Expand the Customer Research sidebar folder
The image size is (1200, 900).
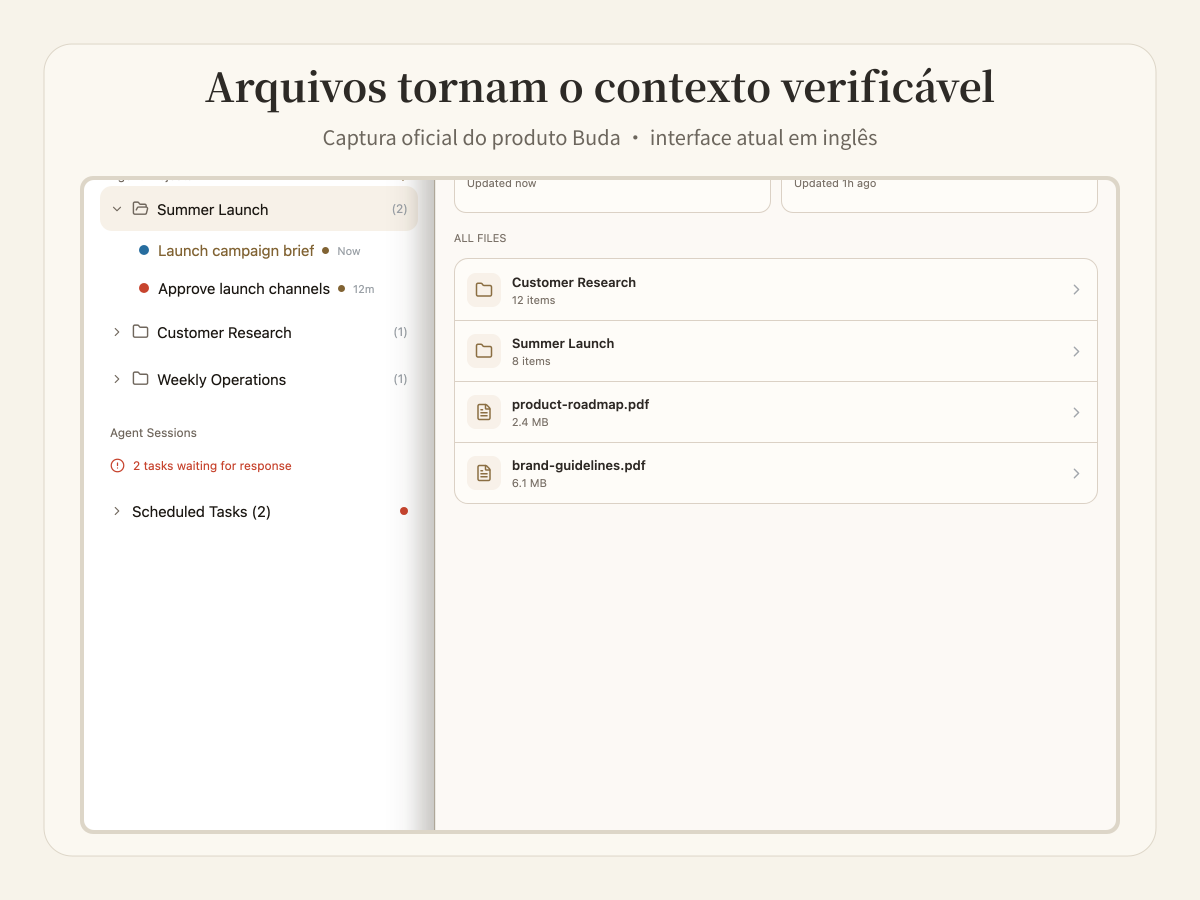(117, 332)
